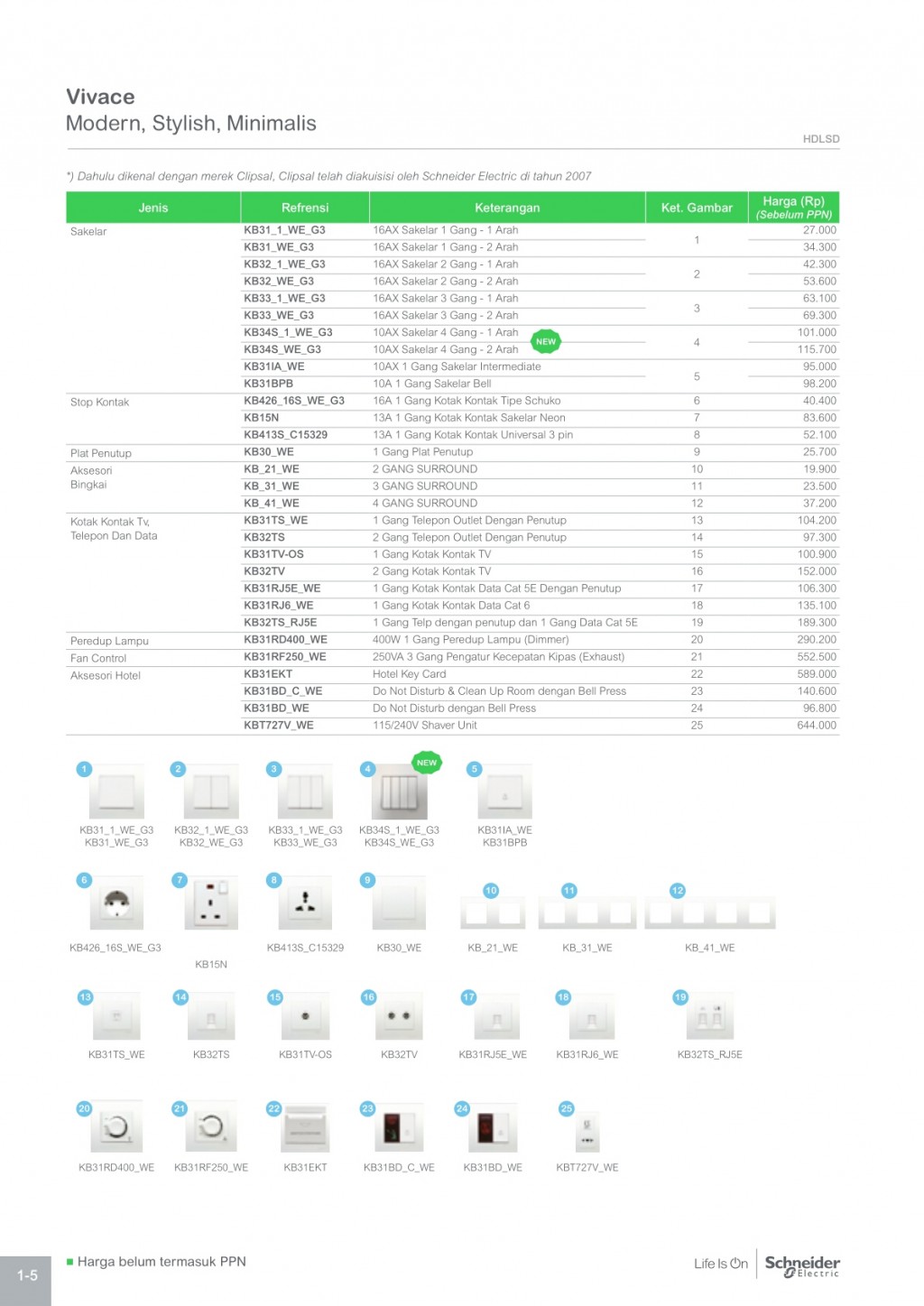924x1306 pixels.
Task: Click the green NEW badge in the table
Action: (546, 341)
